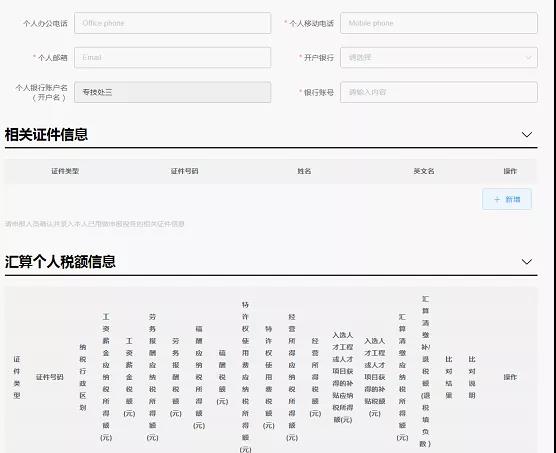Click the 英文名 column header
Image resolution: width=556 pixels, height=453 pixels.
click(x=424, y=171)
